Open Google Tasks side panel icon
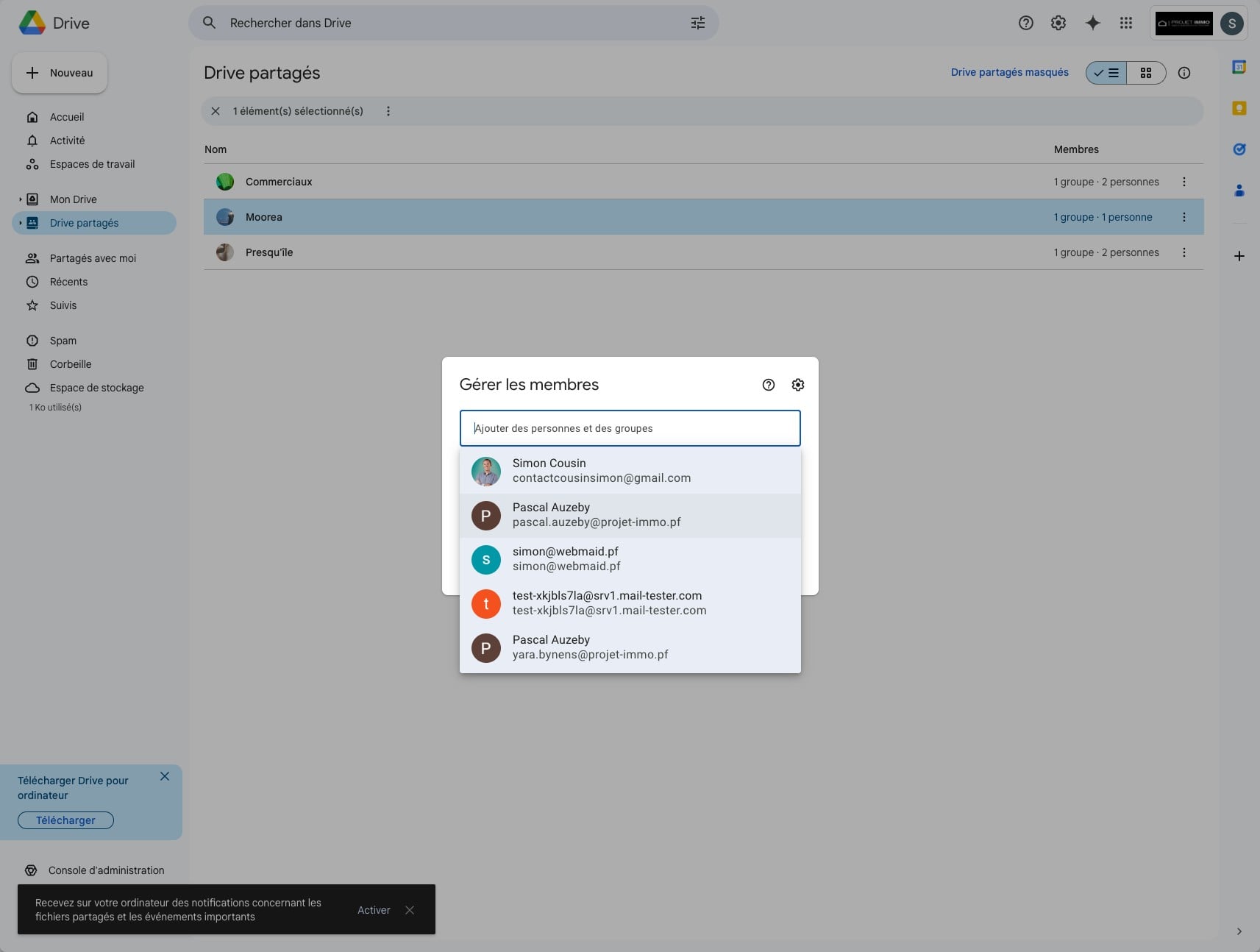 pyautogui.click(x=1239, y=149)
